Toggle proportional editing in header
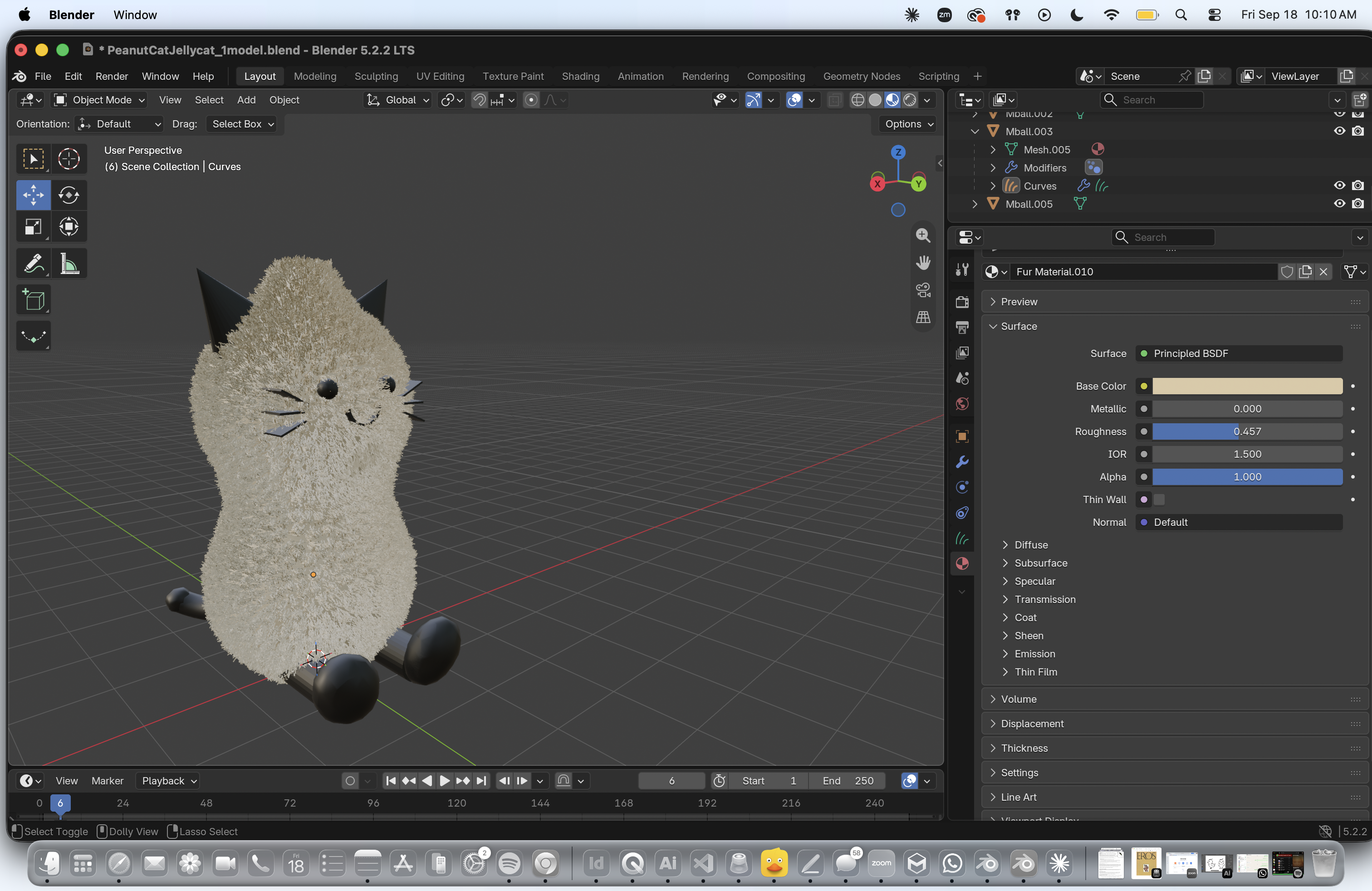 pos(531,100)
